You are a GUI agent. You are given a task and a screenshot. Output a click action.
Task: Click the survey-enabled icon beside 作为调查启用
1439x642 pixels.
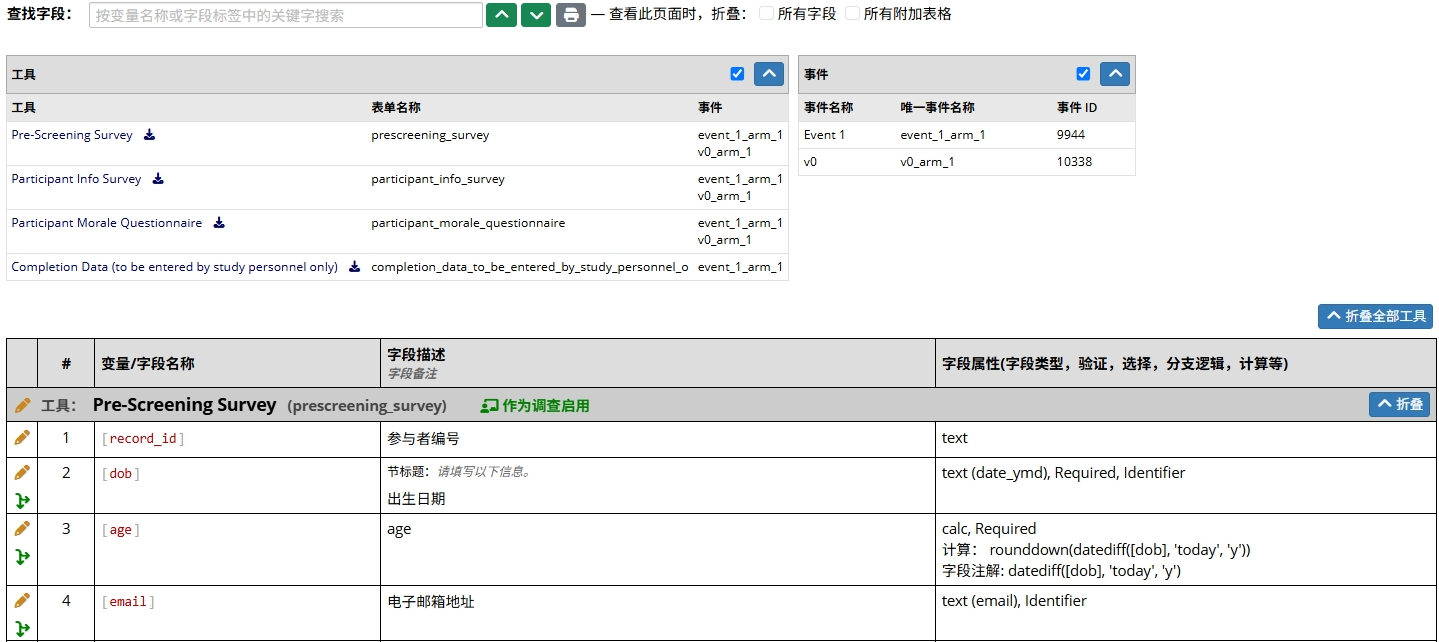click(x=489, y=406)
